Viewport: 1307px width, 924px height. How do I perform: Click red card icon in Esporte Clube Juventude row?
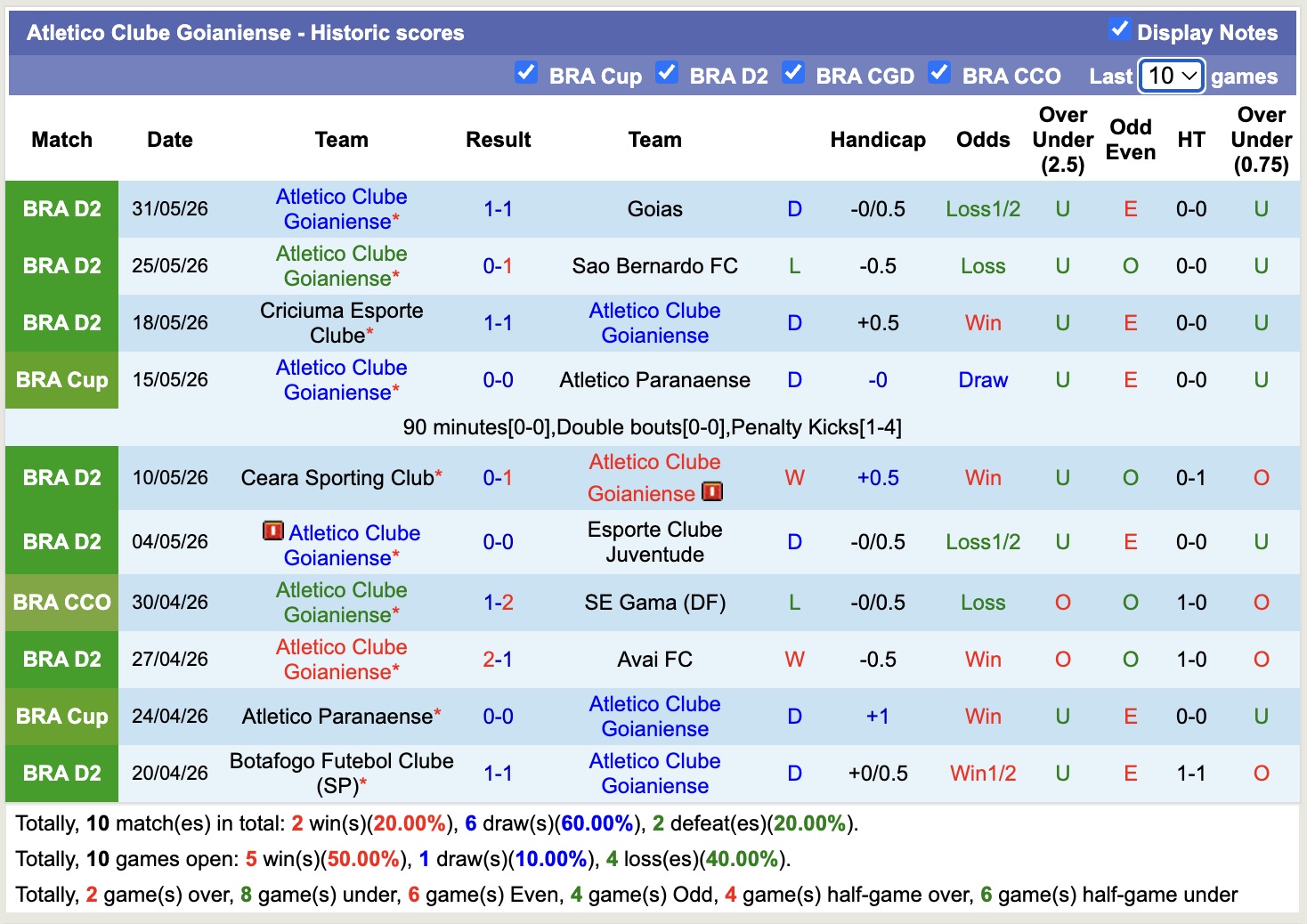pyautogui.click(x=273, y=531)
